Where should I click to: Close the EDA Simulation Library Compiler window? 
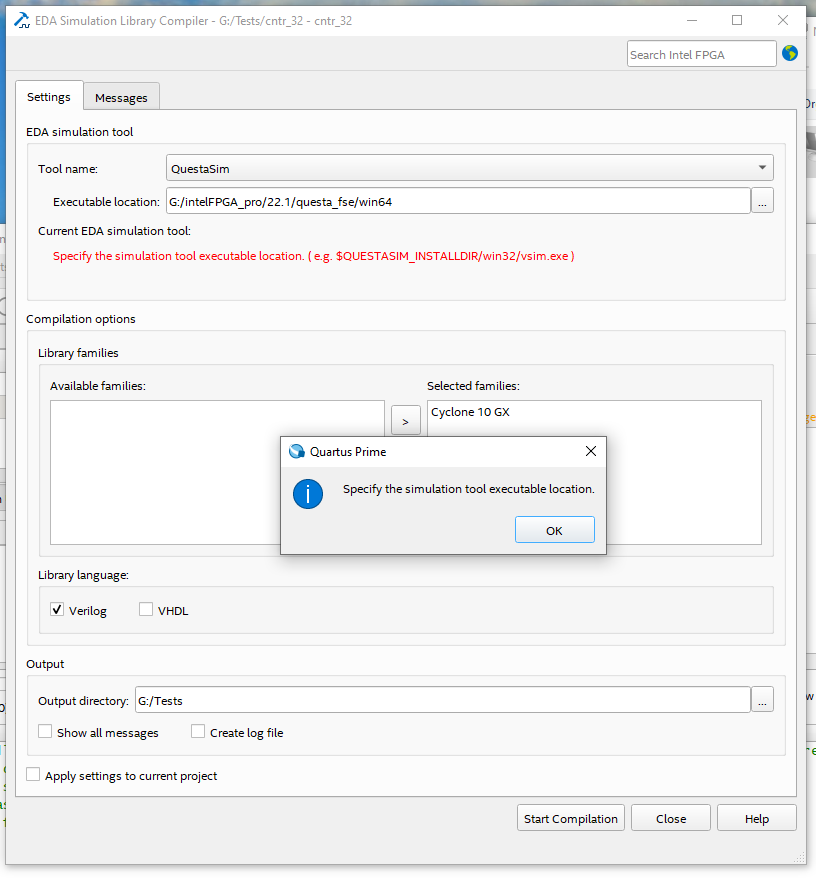pos(783,21)
